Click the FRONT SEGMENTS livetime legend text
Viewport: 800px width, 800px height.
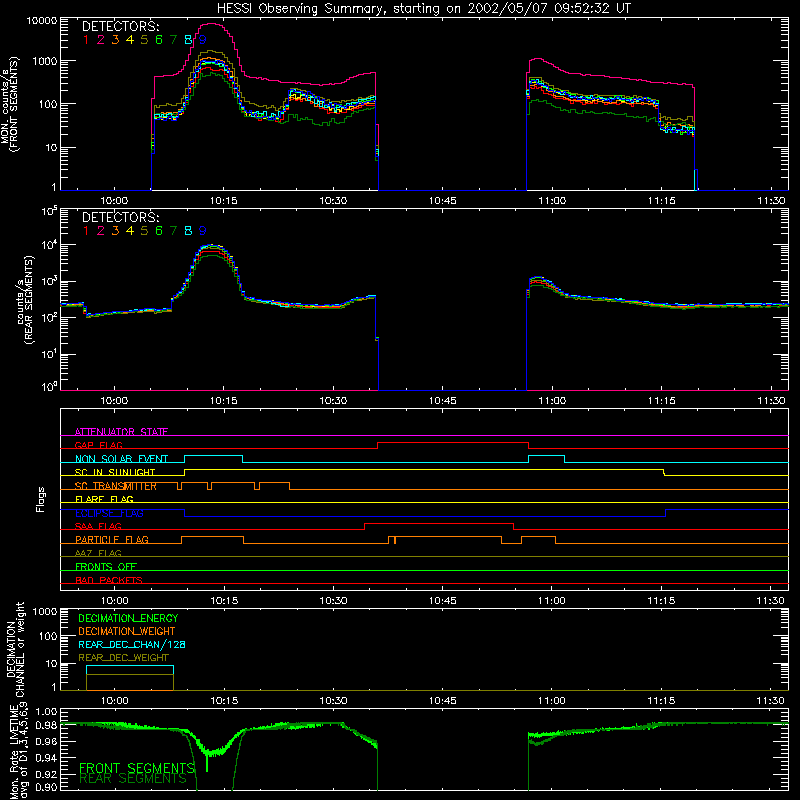click(x=137, y=768)
